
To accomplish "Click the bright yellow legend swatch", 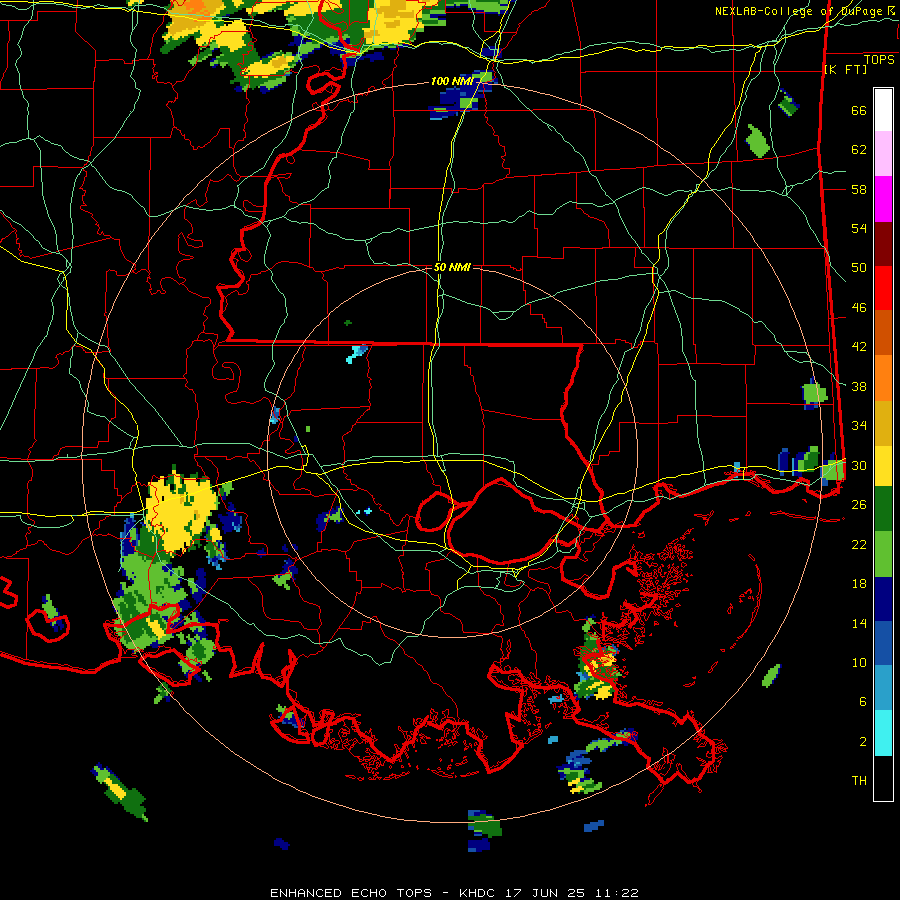I will (x=883, y=465).
